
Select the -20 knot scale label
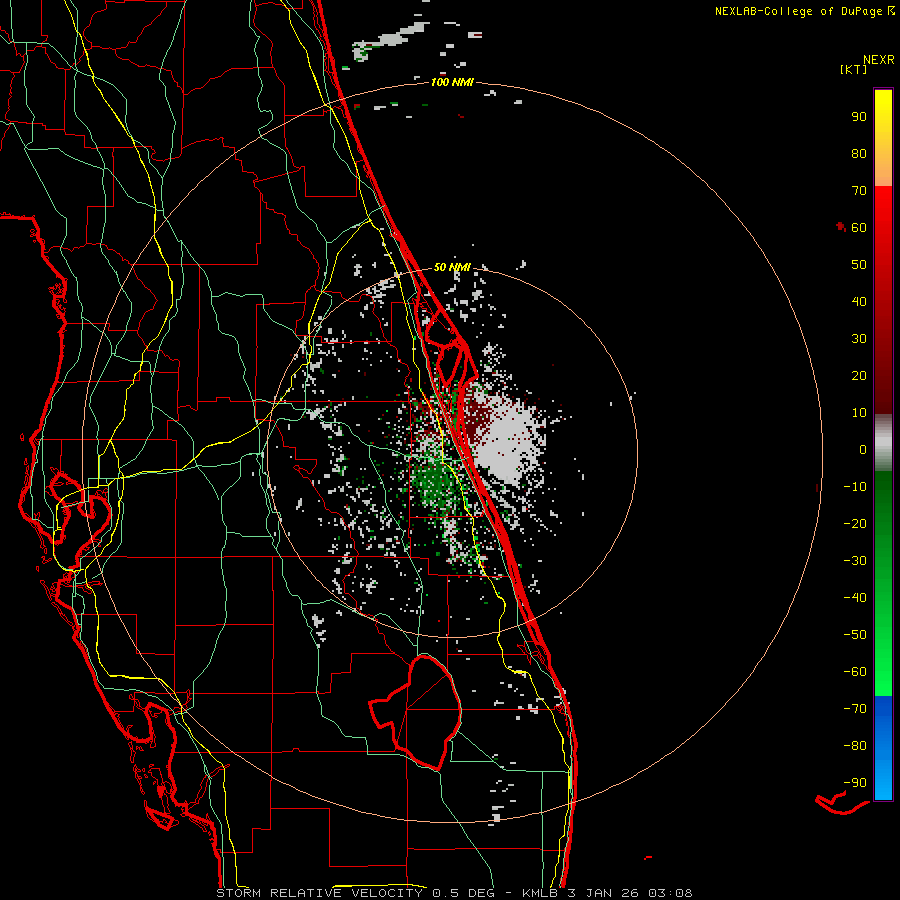click(855, 523)
